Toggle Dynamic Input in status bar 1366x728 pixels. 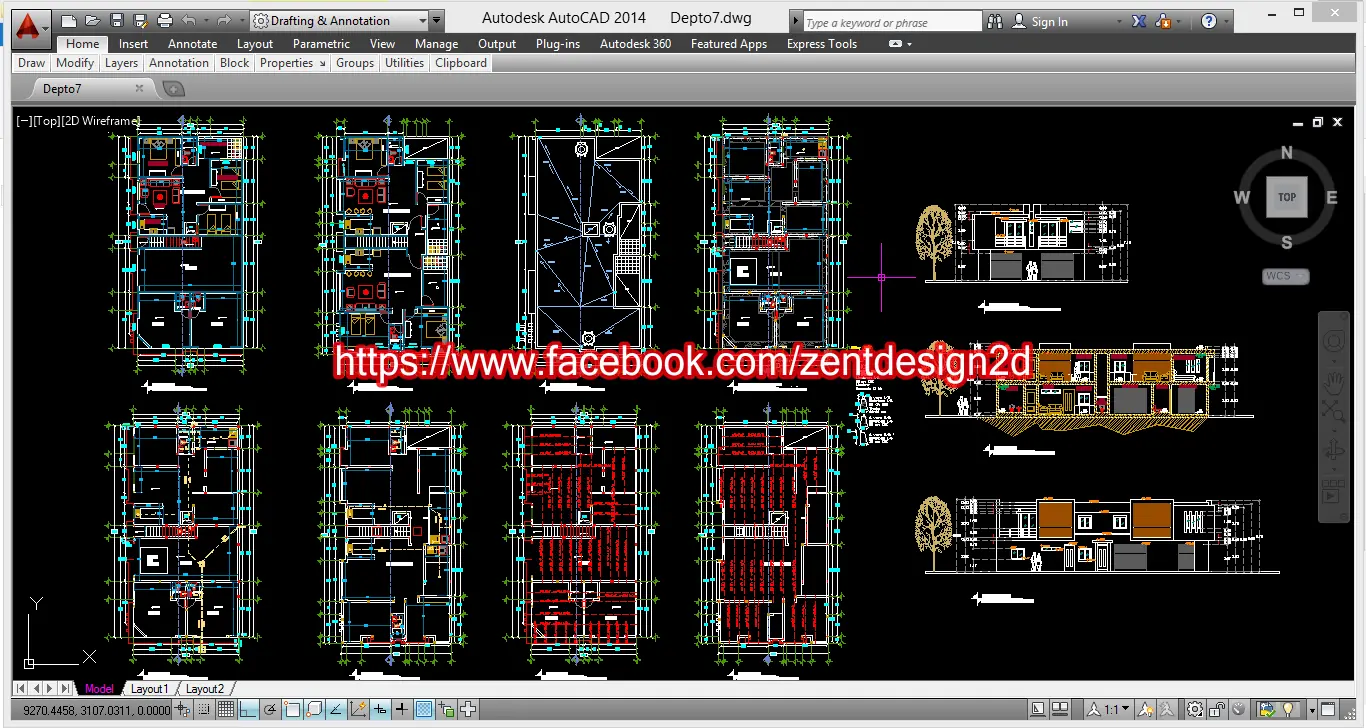pos(380,710)
